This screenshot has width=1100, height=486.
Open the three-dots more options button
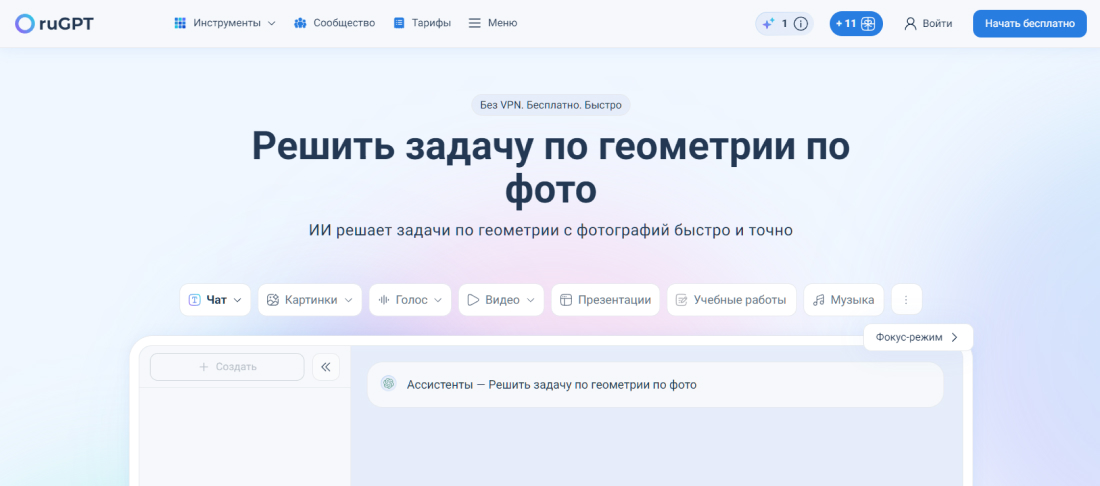[906, 299]
